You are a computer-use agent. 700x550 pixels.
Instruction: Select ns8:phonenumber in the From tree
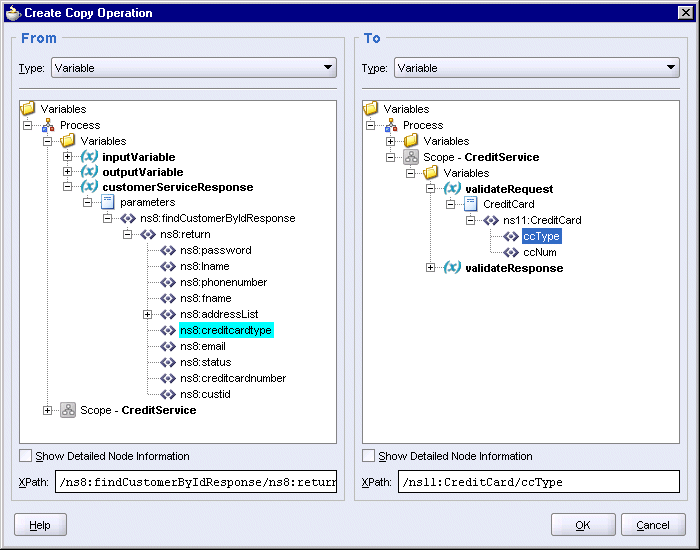[224, 283]
